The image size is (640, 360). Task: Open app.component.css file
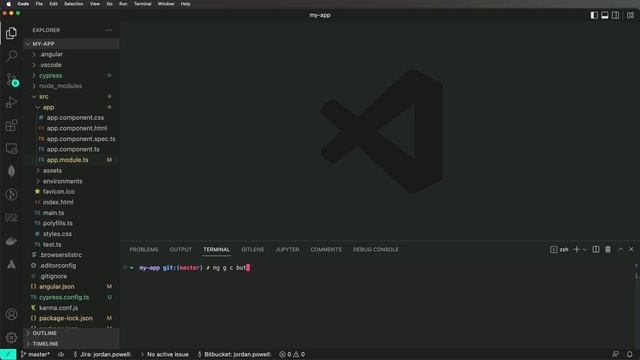[71, 118]
